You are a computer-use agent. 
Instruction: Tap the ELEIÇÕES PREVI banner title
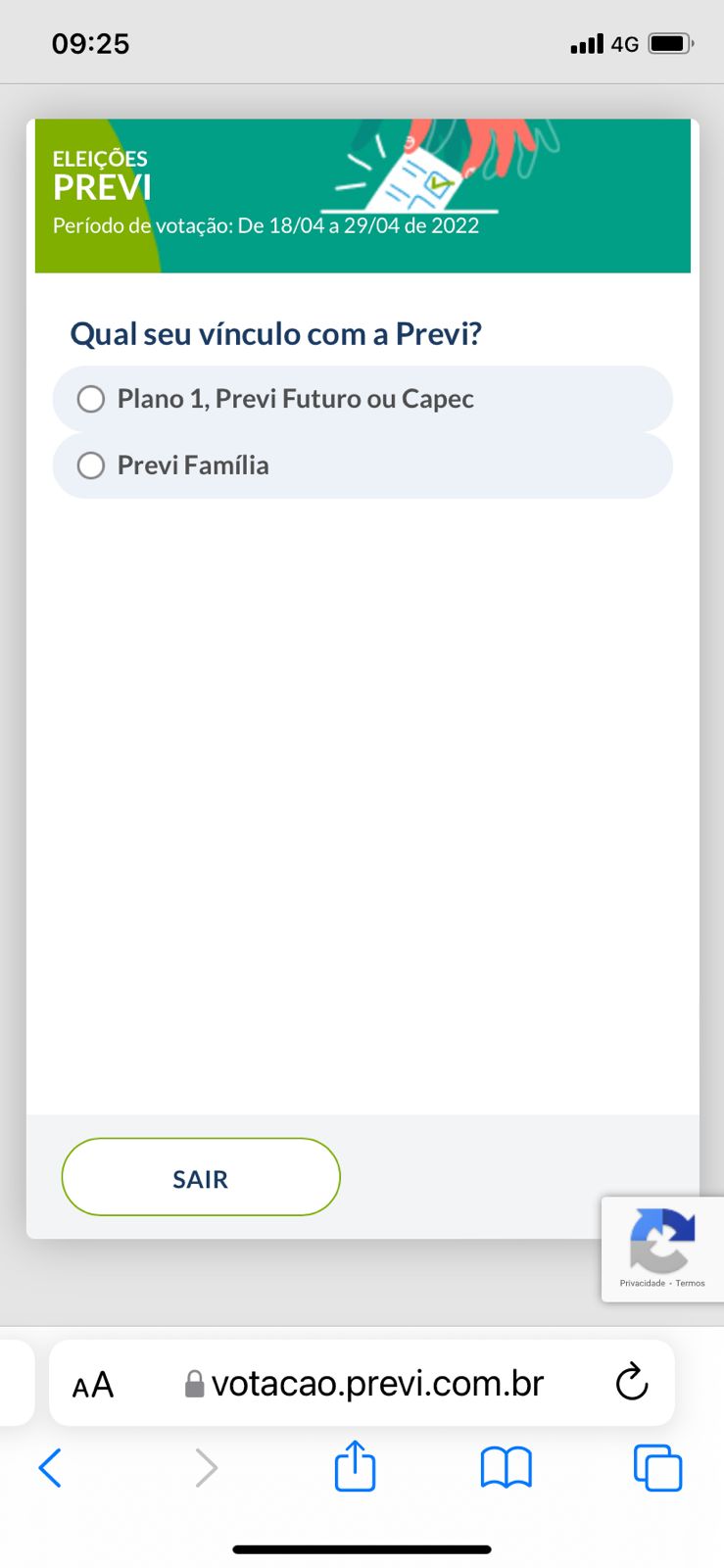coord(101,176)
